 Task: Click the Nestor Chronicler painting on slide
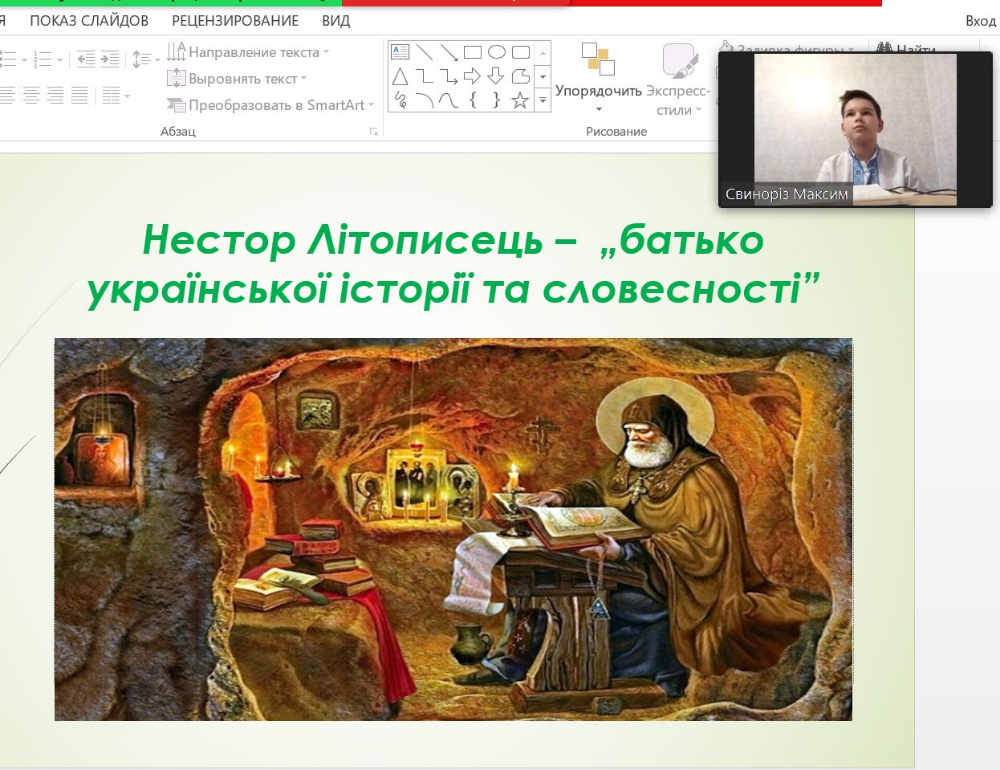(453, 529)
